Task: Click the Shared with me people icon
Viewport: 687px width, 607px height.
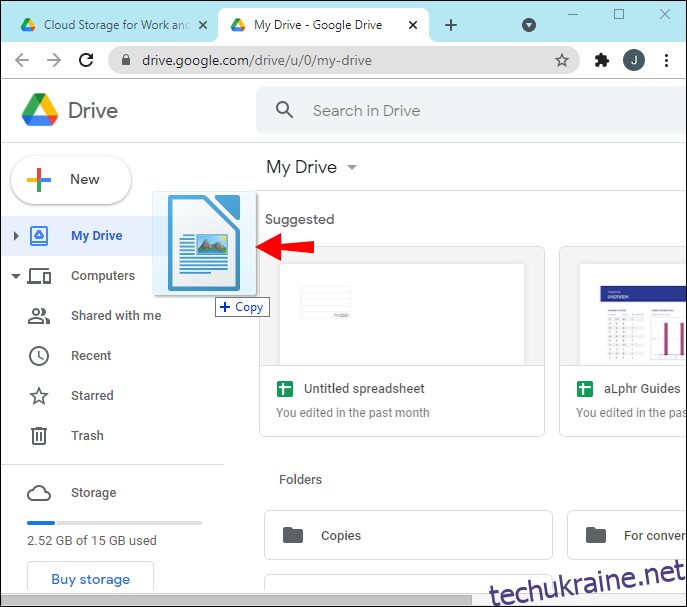Action: tap(39, 316)
